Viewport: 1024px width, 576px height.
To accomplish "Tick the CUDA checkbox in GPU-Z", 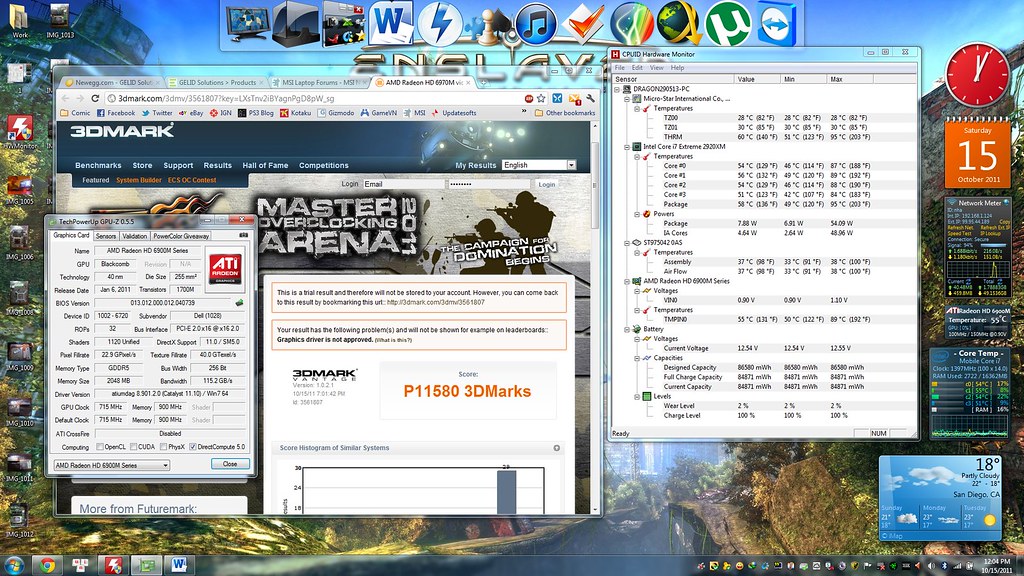I will click(133, 447).
